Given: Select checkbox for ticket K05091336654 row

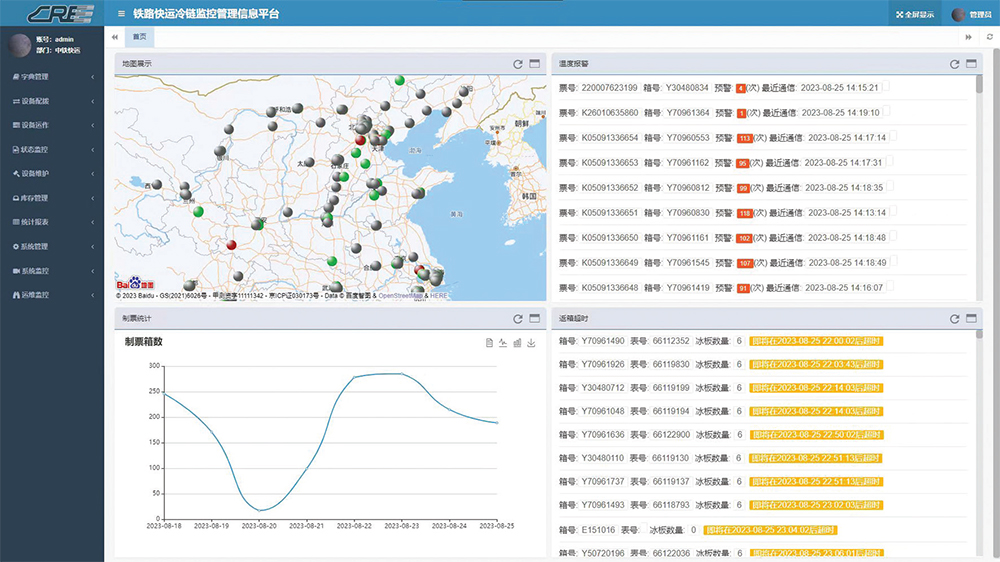Looking at the screenshot, I should [892, 137].
